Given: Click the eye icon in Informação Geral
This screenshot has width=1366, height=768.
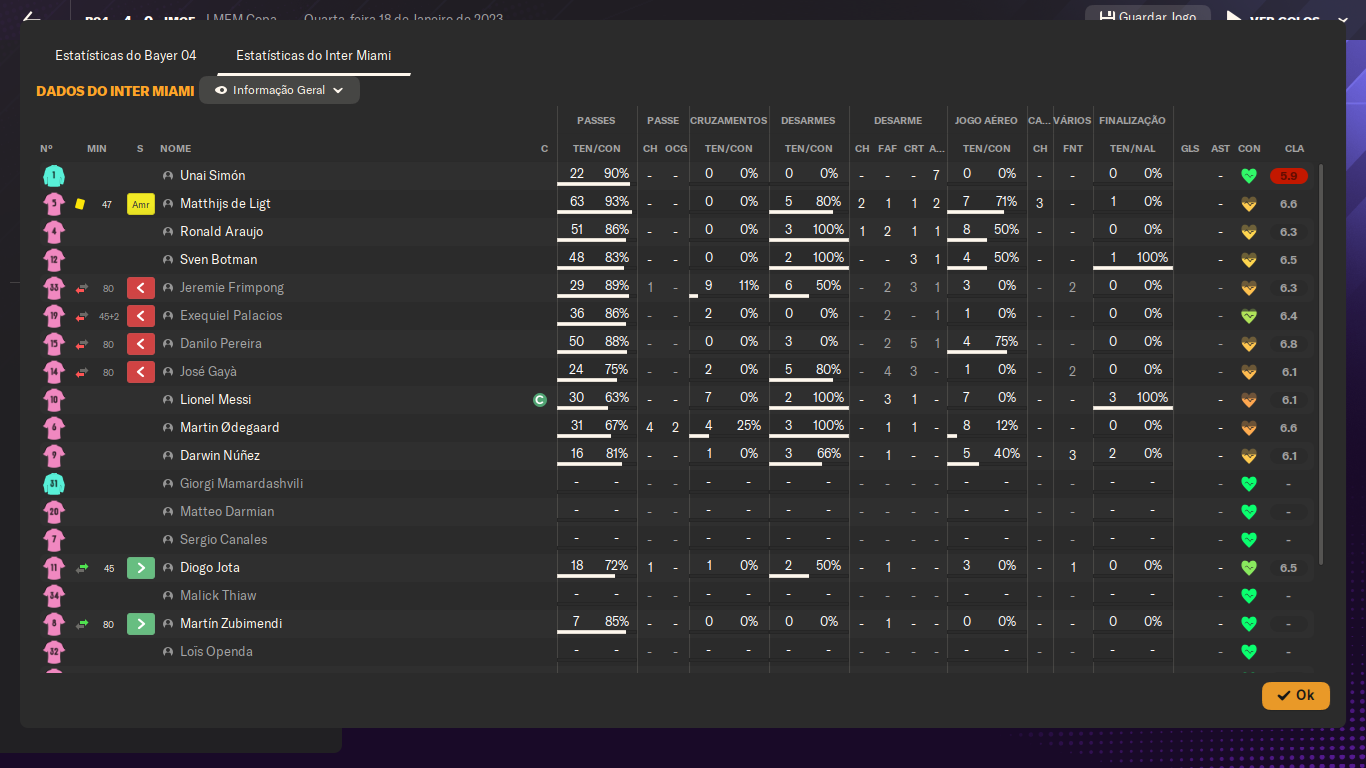Looking at the screenshot, I should [221, 90].
